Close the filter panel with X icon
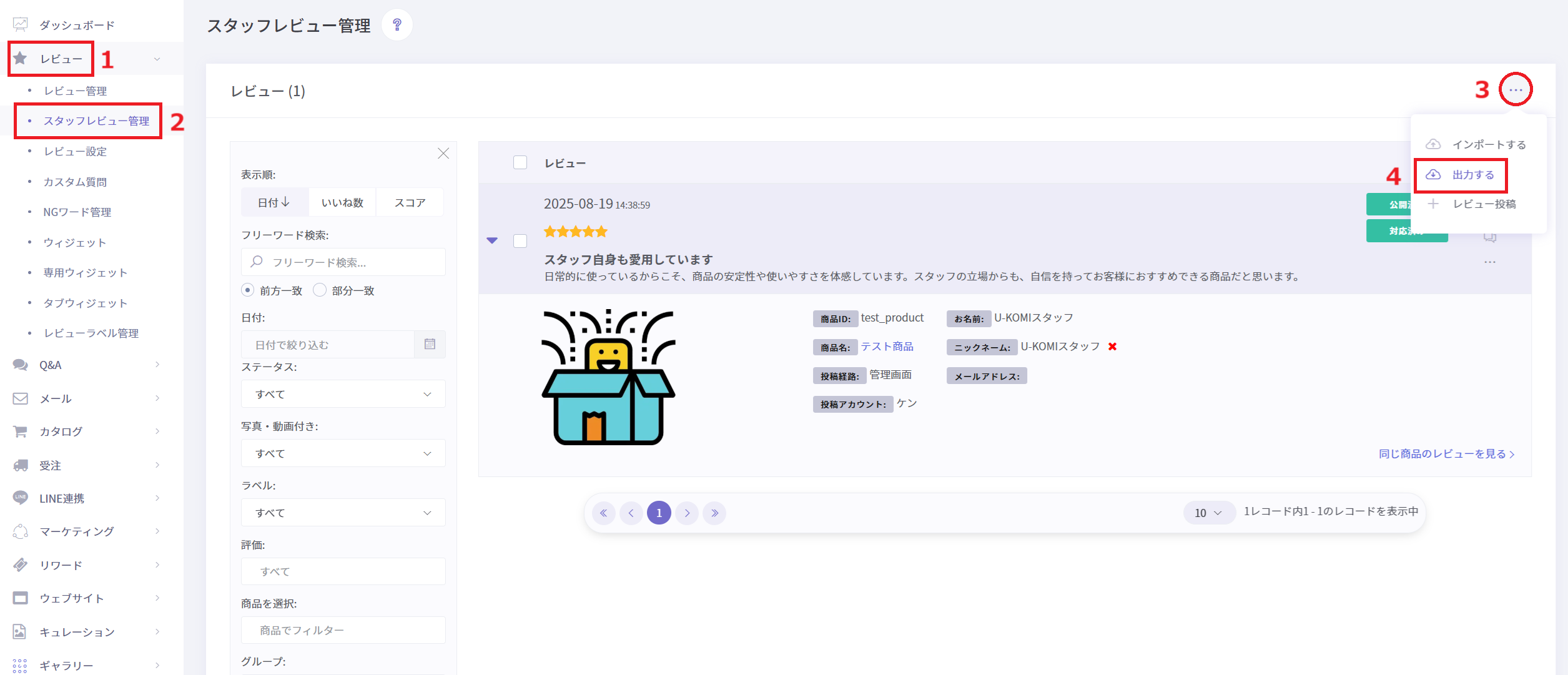The width and height of the screenshot is (1568, 675). coord(443,154)
